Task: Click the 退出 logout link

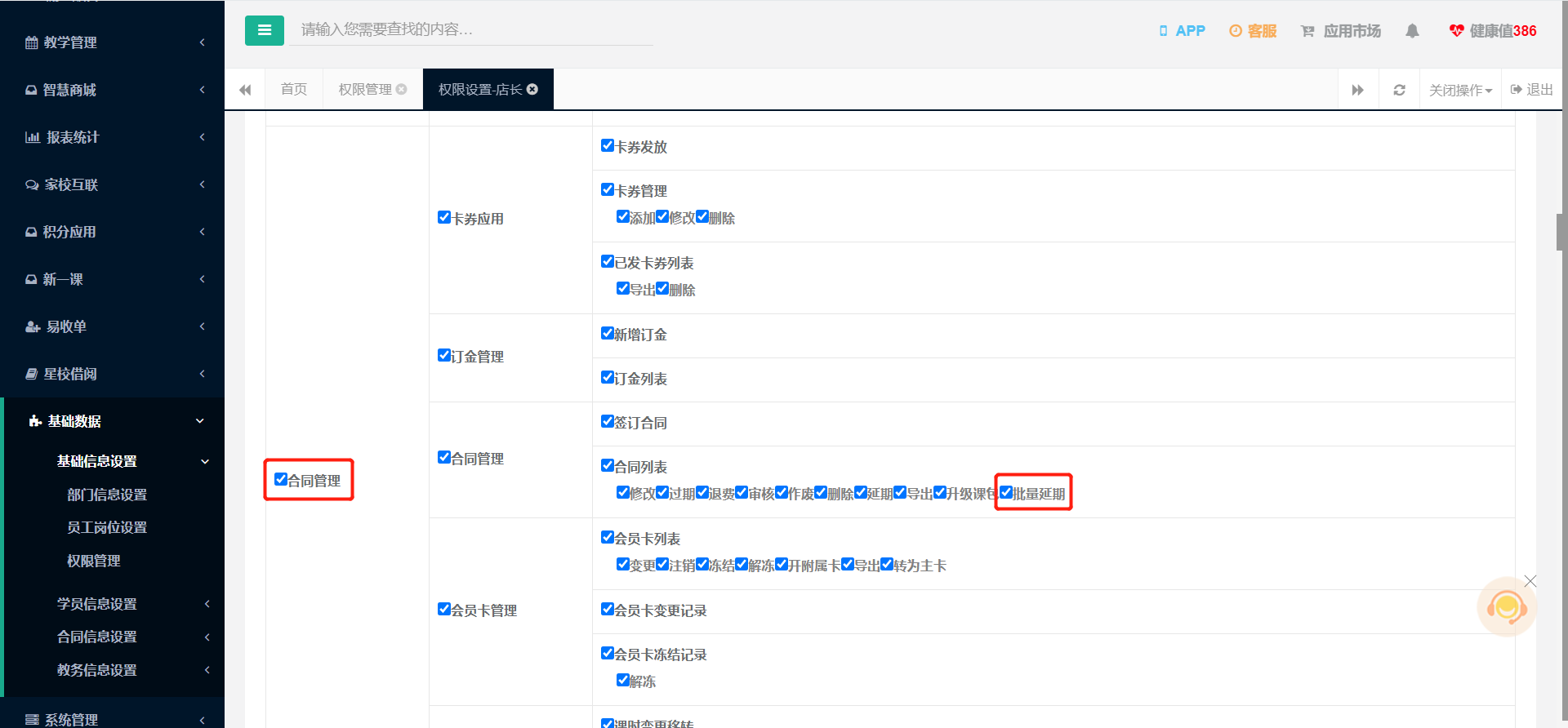Action: click(1531, 90)
